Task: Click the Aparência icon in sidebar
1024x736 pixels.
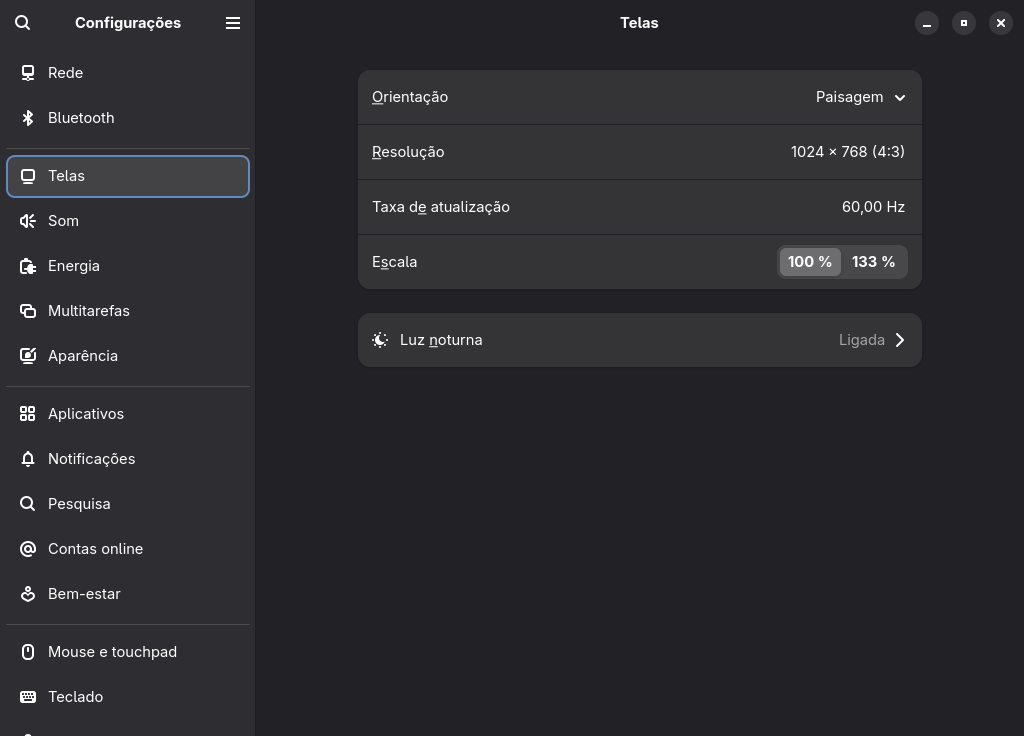Action: click(x=28, y=356)
